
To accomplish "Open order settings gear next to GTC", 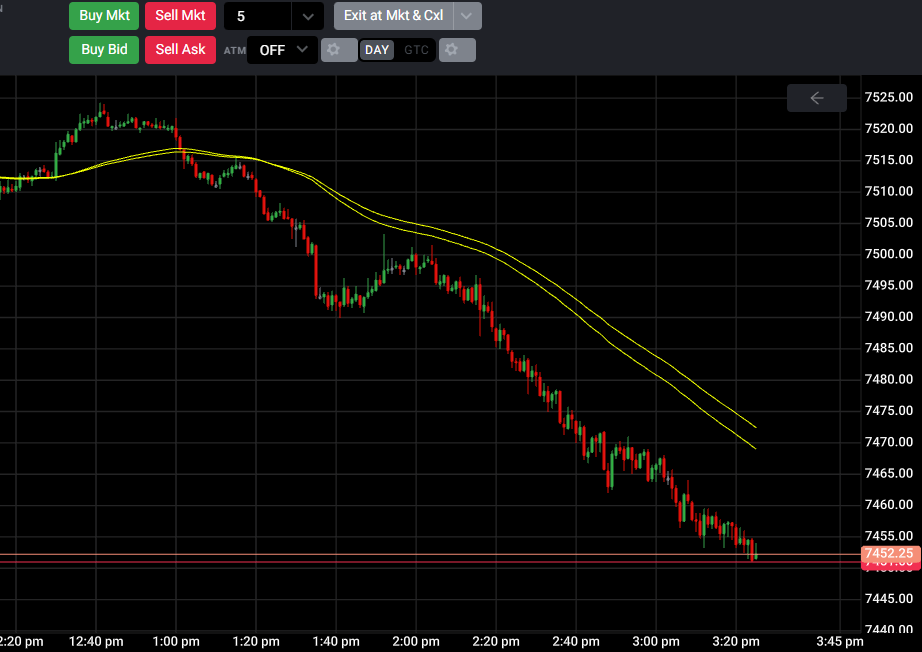I will pos(457,50).
